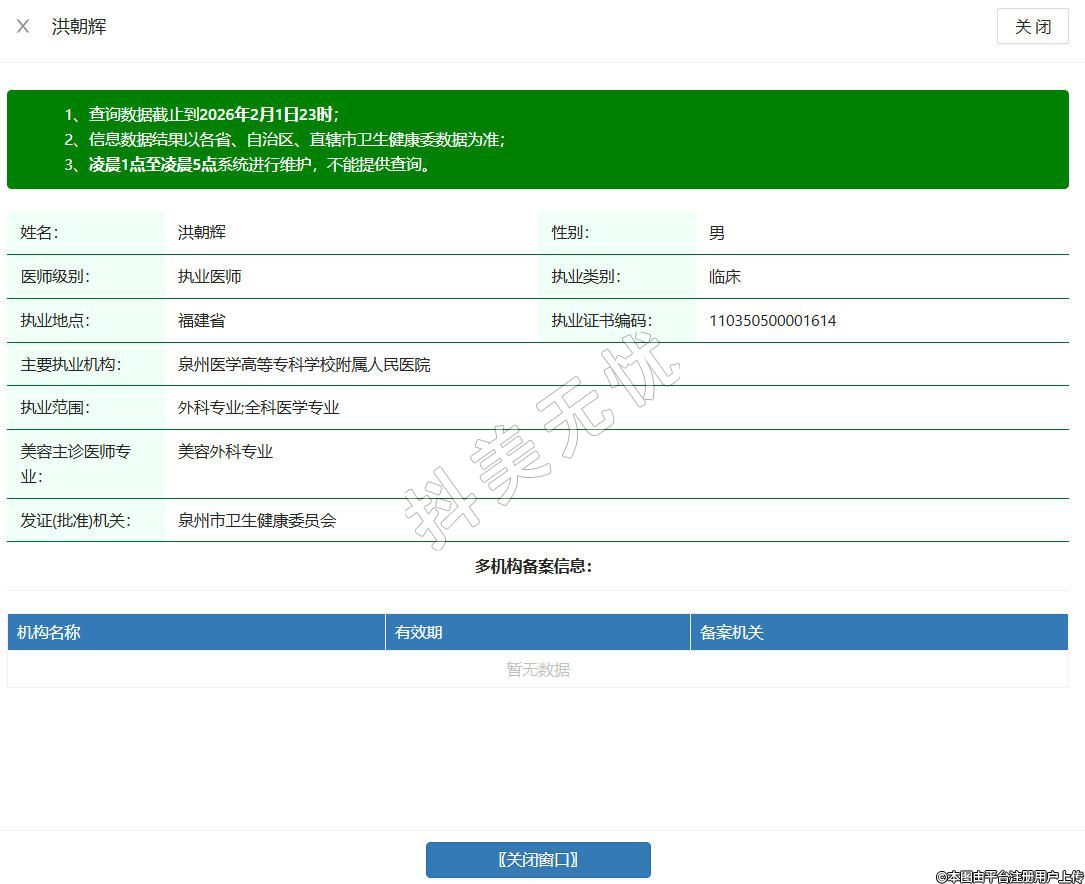Click the 〖关闭窗口〗 button

point(538,860)
